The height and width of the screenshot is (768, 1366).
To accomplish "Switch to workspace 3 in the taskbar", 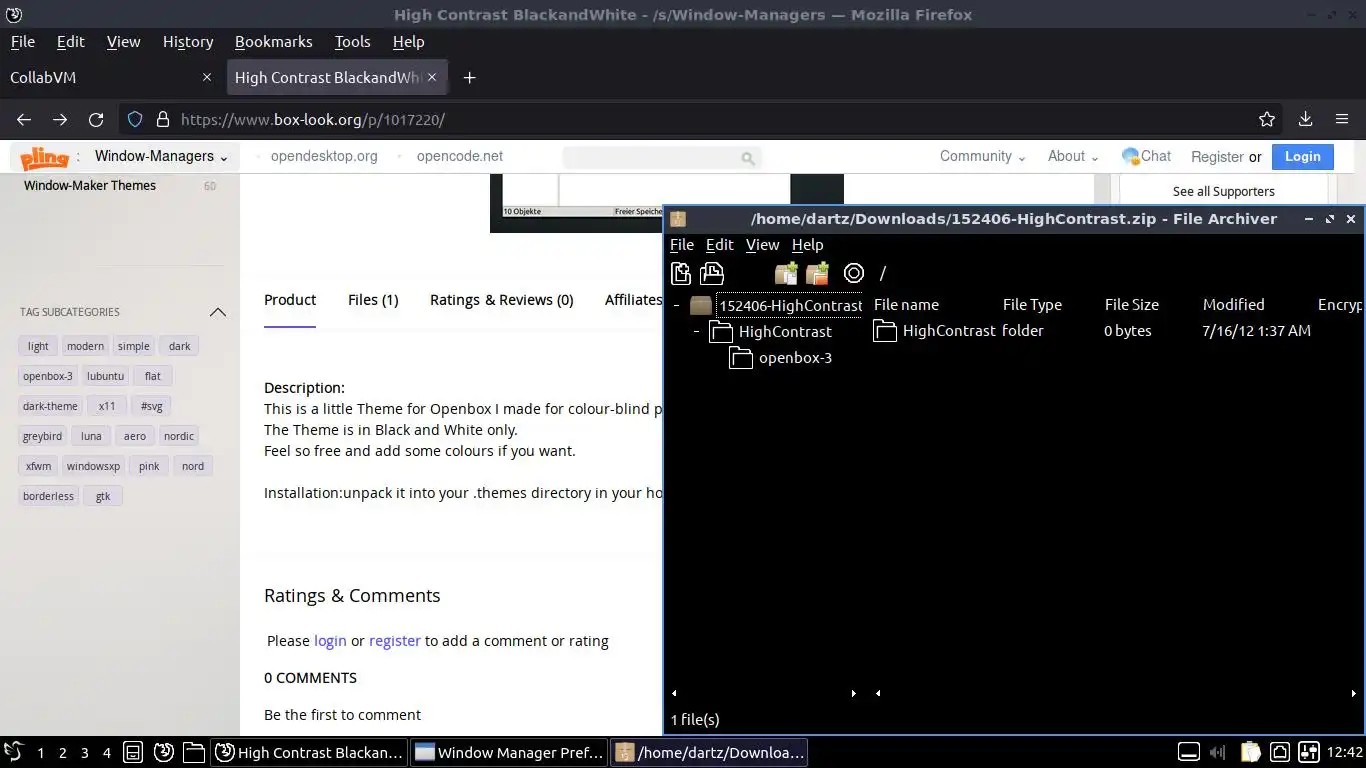I will coord(84,753).
